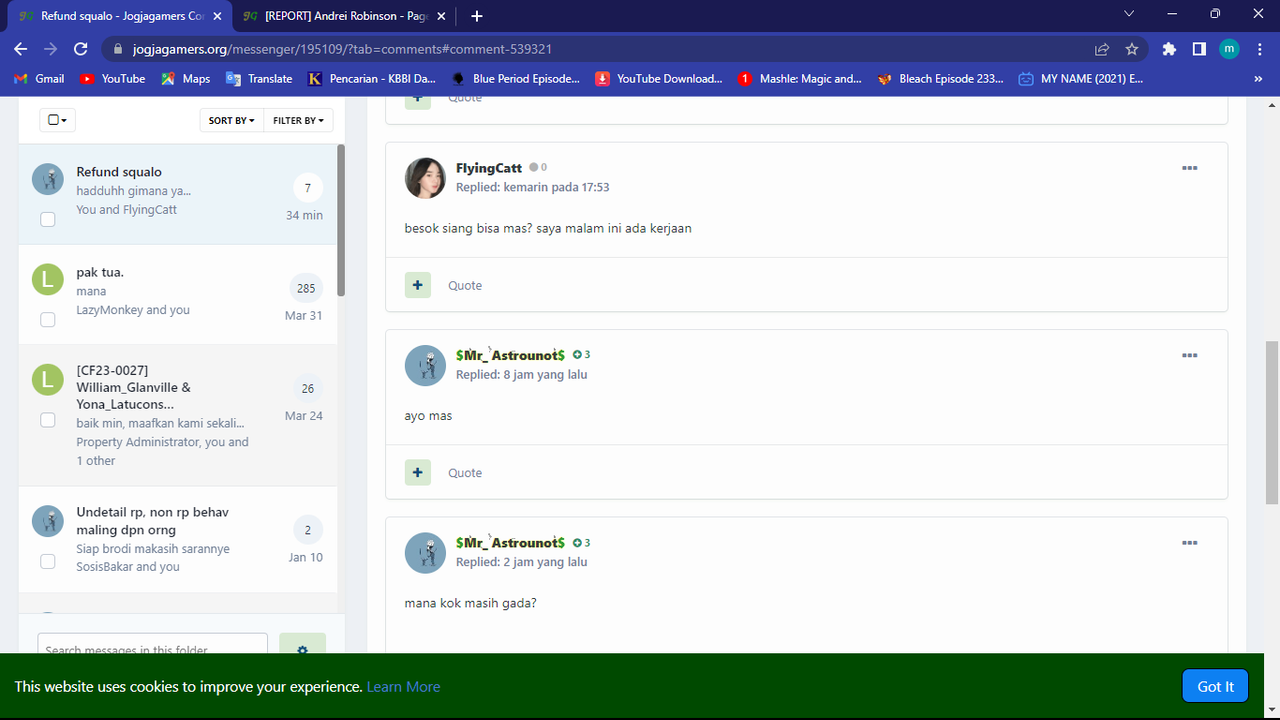Viewport: 1280px width, 720px height.
Task: Open Refund squalo conversation
Action: (x=119, y=172)
